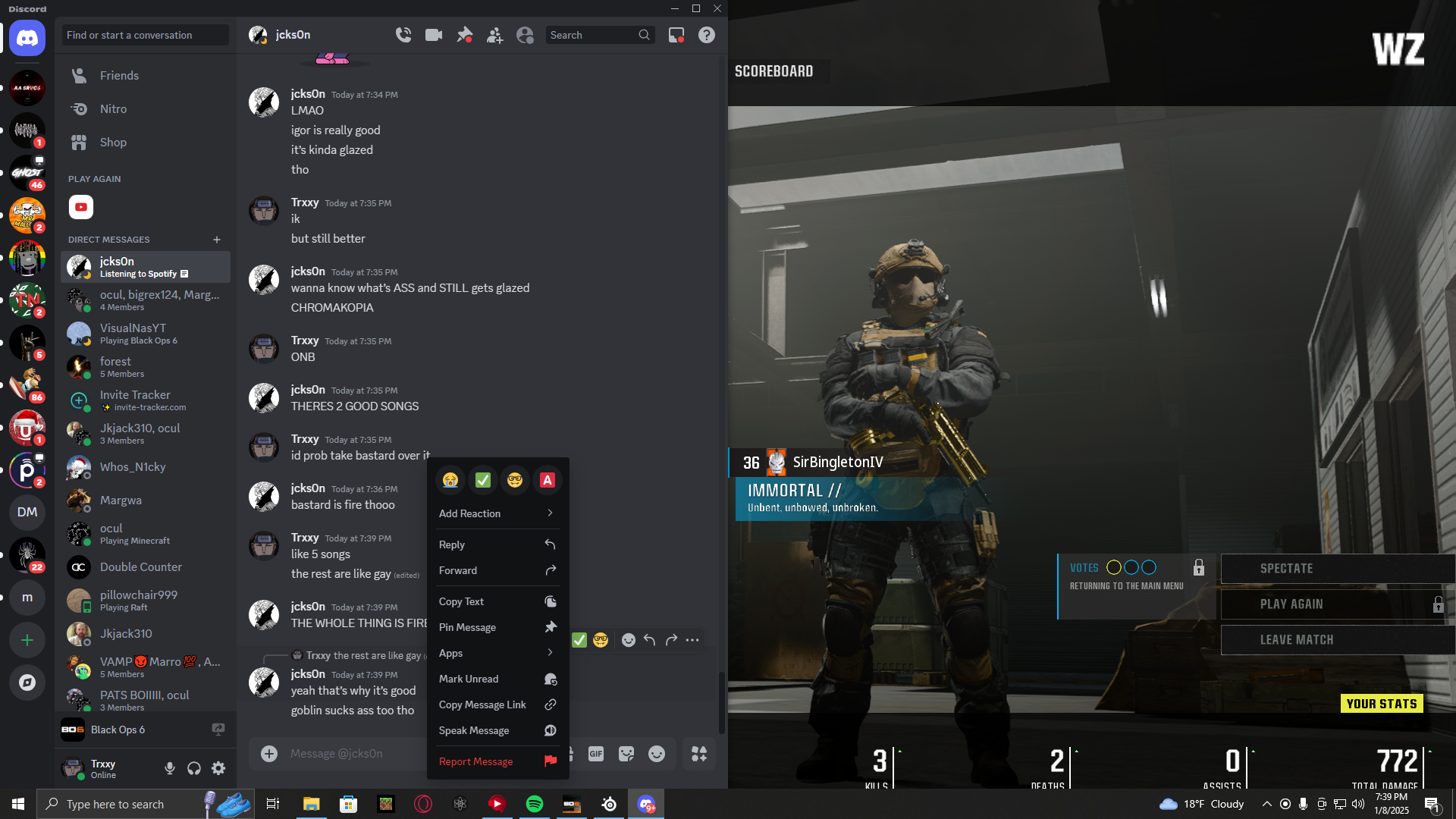The image size is (1456, 819).
Task: Open Discord help icon
Action: (x=706, y=35)
